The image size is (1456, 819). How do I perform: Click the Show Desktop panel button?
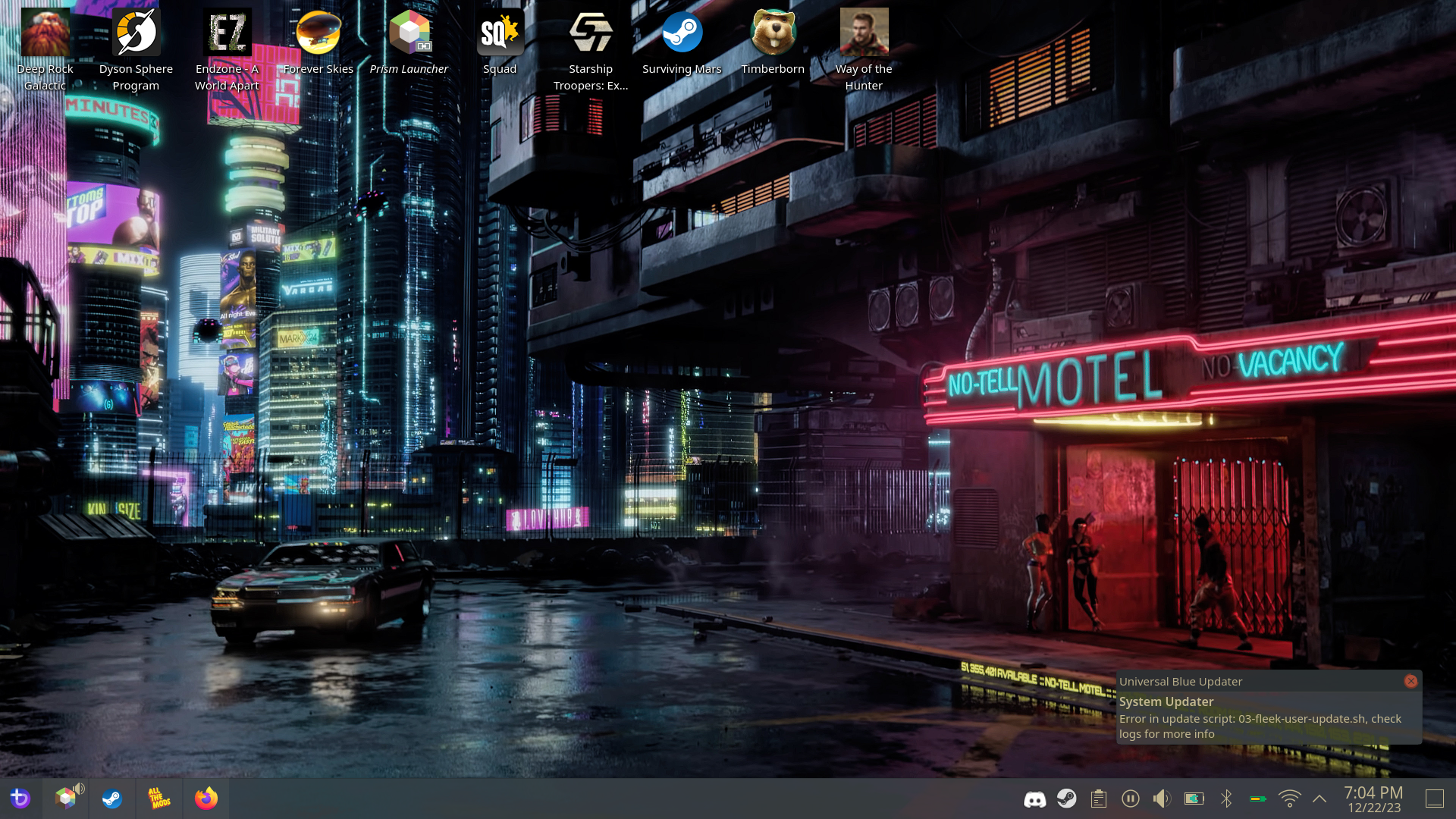[x=1434, y=799]
